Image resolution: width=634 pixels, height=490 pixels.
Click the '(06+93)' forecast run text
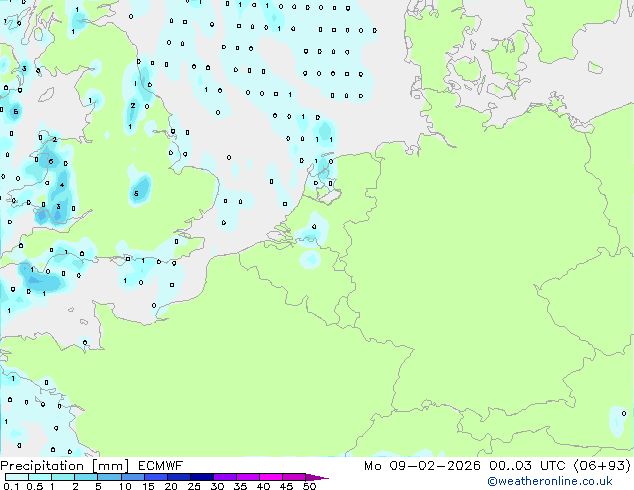(602, 466)
